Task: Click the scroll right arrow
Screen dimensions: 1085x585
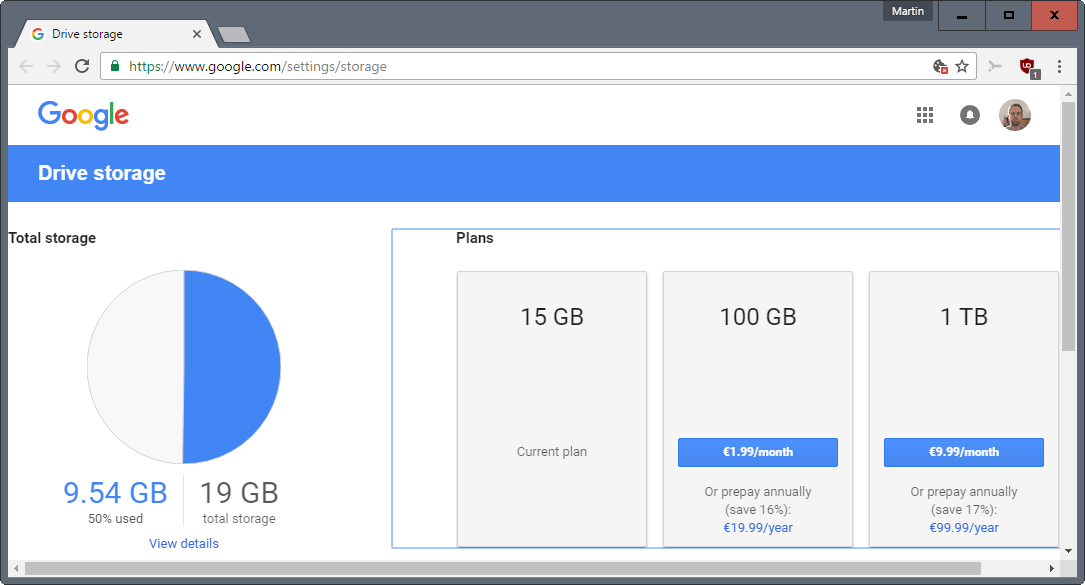Action: pyautogui.click(x=1051, y=568)
